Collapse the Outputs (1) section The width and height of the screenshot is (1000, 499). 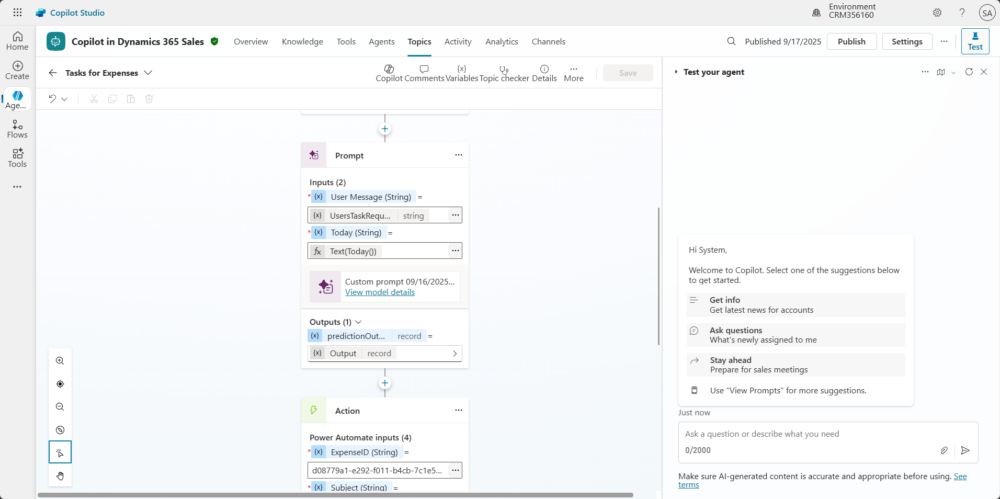click(358, 322)
